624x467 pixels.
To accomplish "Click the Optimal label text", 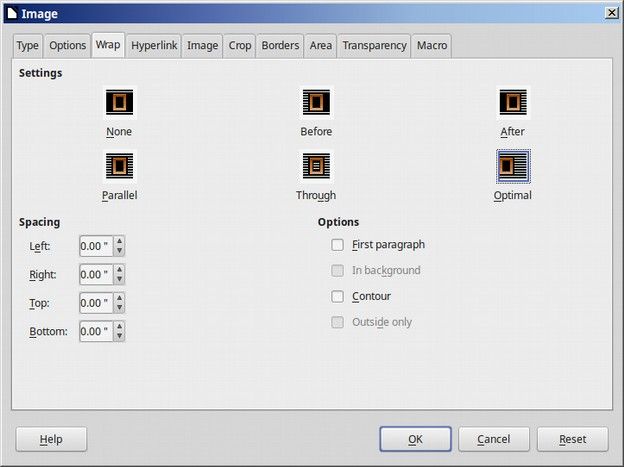I will pyautogui.click(x=513, y=195).
